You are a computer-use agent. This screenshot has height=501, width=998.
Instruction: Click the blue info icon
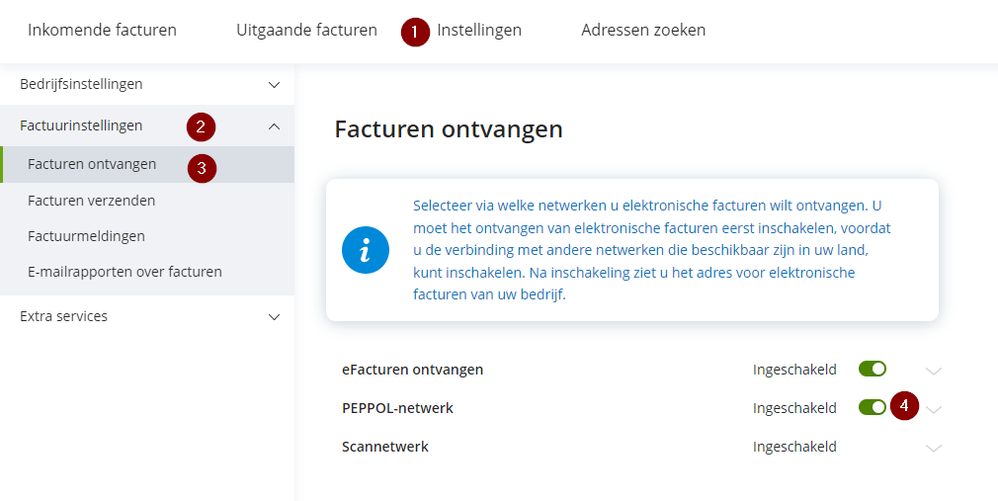[x=365, y=250]
